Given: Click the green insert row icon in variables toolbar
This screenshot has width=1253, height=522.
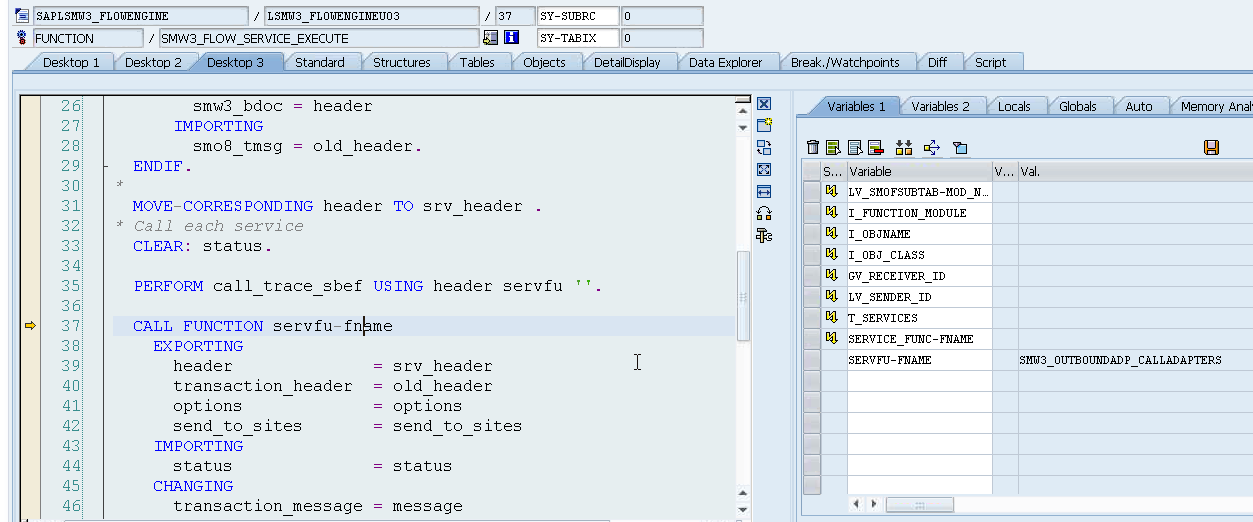Looking at the screenshot, I should pyautogui.click(x=833, y=148).
